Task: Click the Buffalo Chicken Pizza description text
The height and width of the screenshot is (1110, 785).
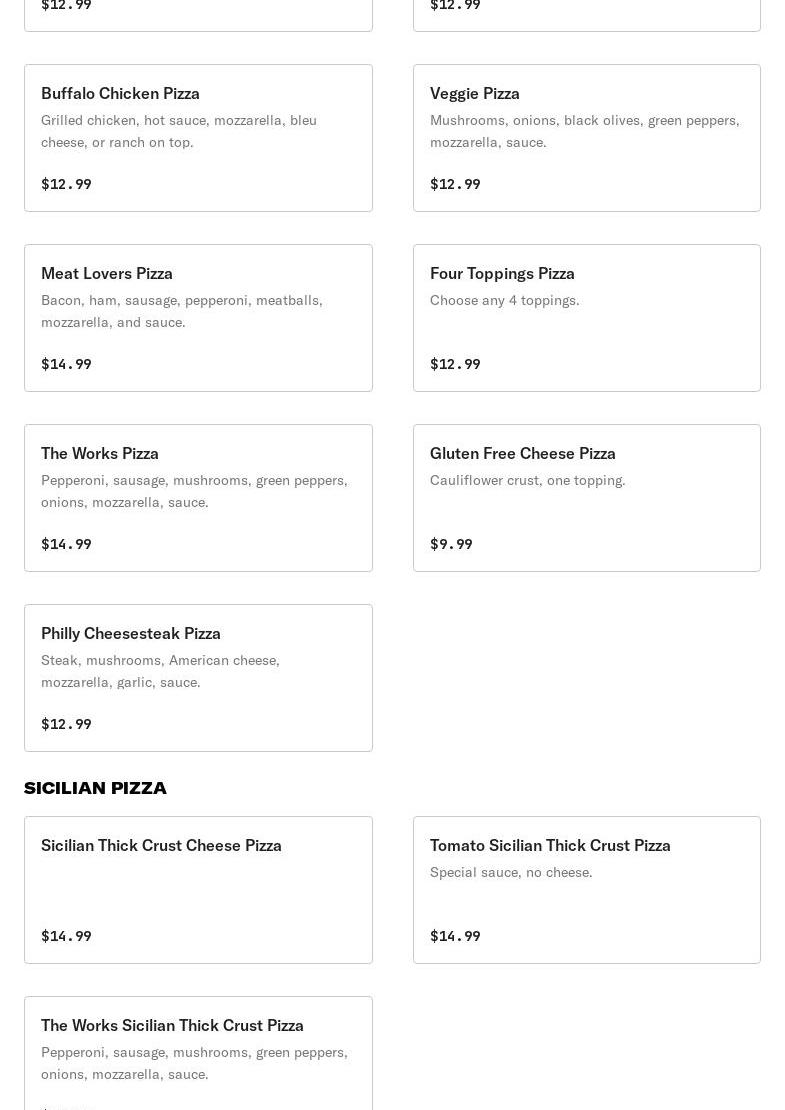Action: [179, 131]
